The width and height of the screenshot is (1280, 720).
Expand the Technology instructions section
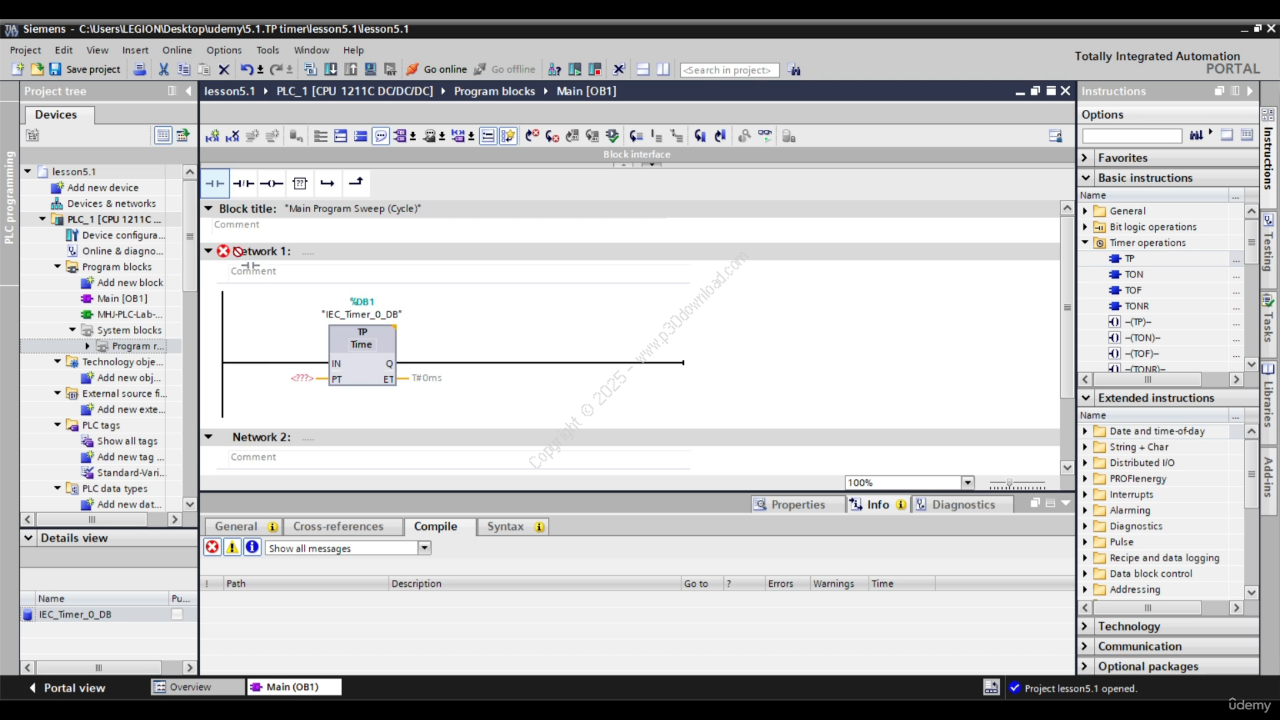[x=1086, y=626]
